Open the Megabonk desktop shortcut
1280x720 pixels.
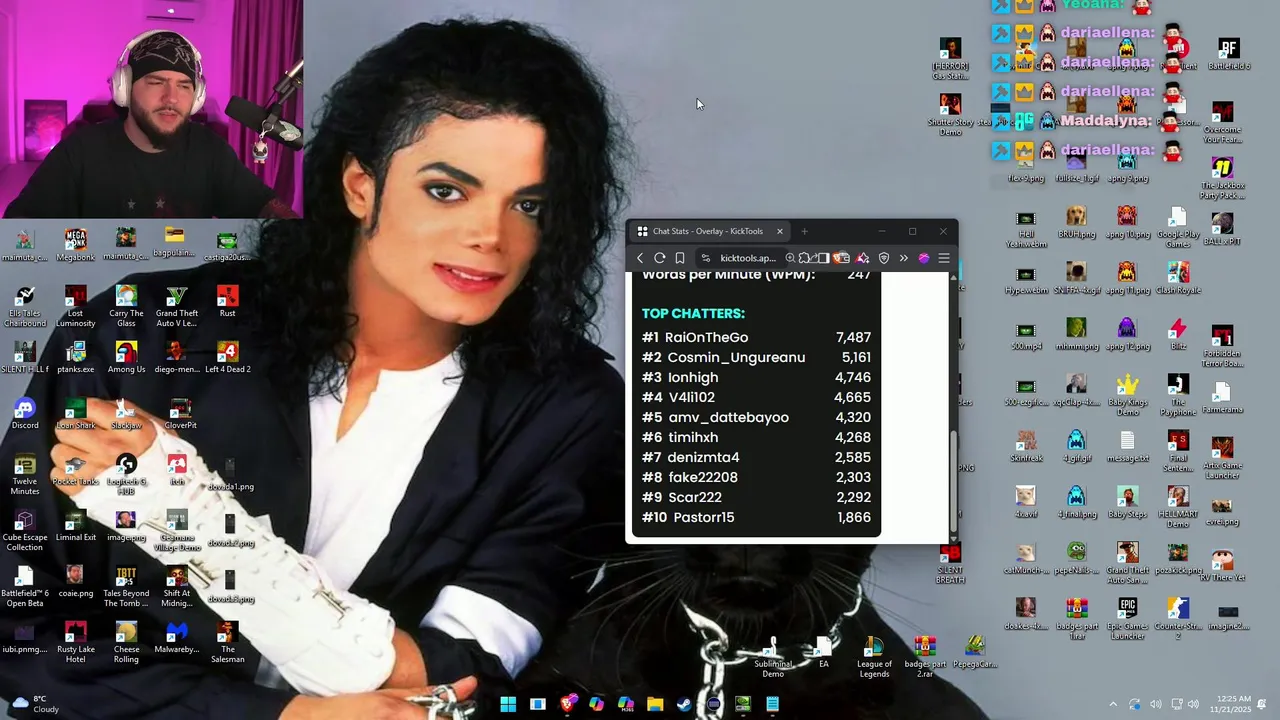[x=75, y=246]
